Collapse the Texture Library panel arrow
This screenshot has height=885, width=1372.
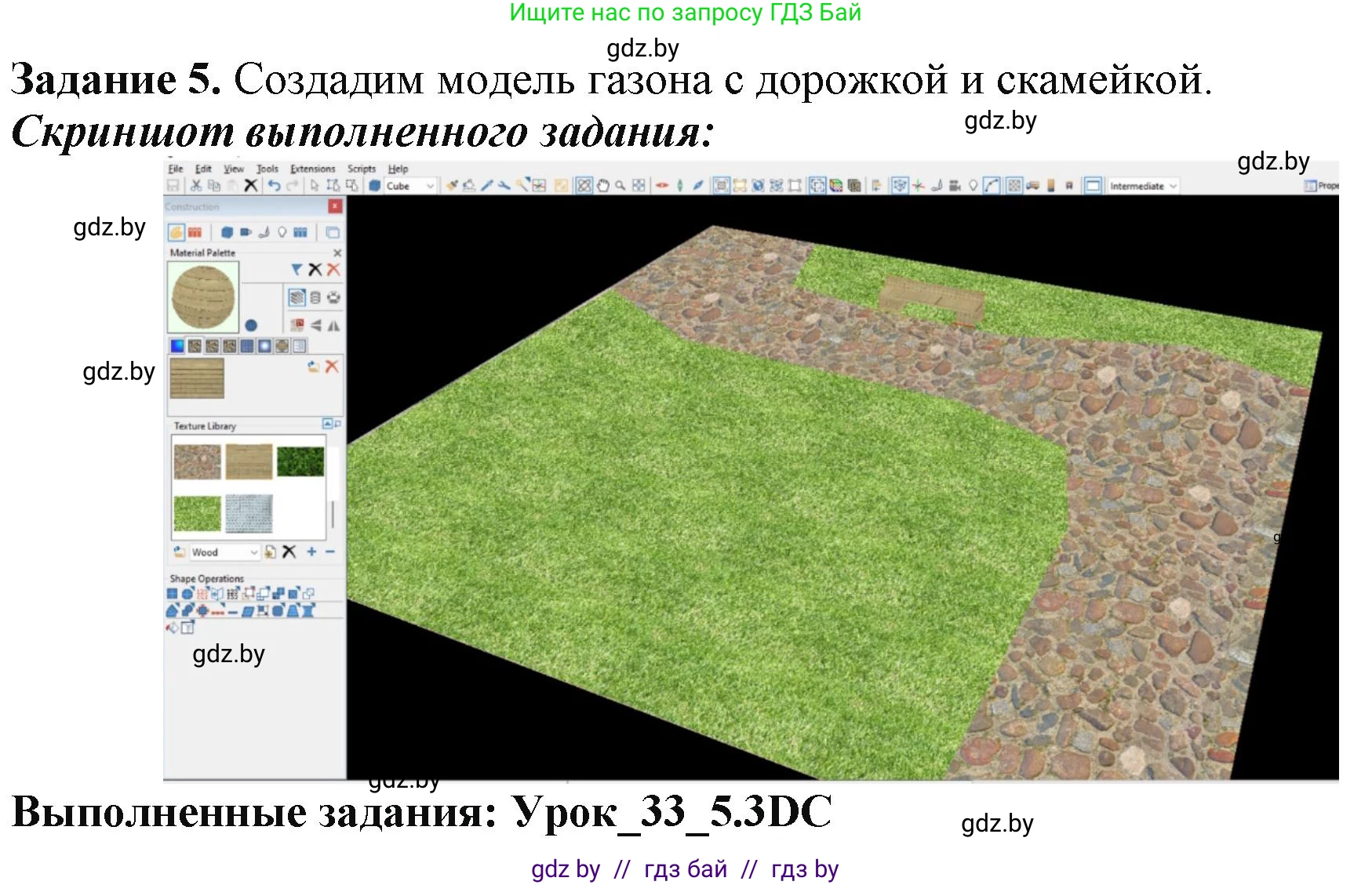tap(328, 423)
